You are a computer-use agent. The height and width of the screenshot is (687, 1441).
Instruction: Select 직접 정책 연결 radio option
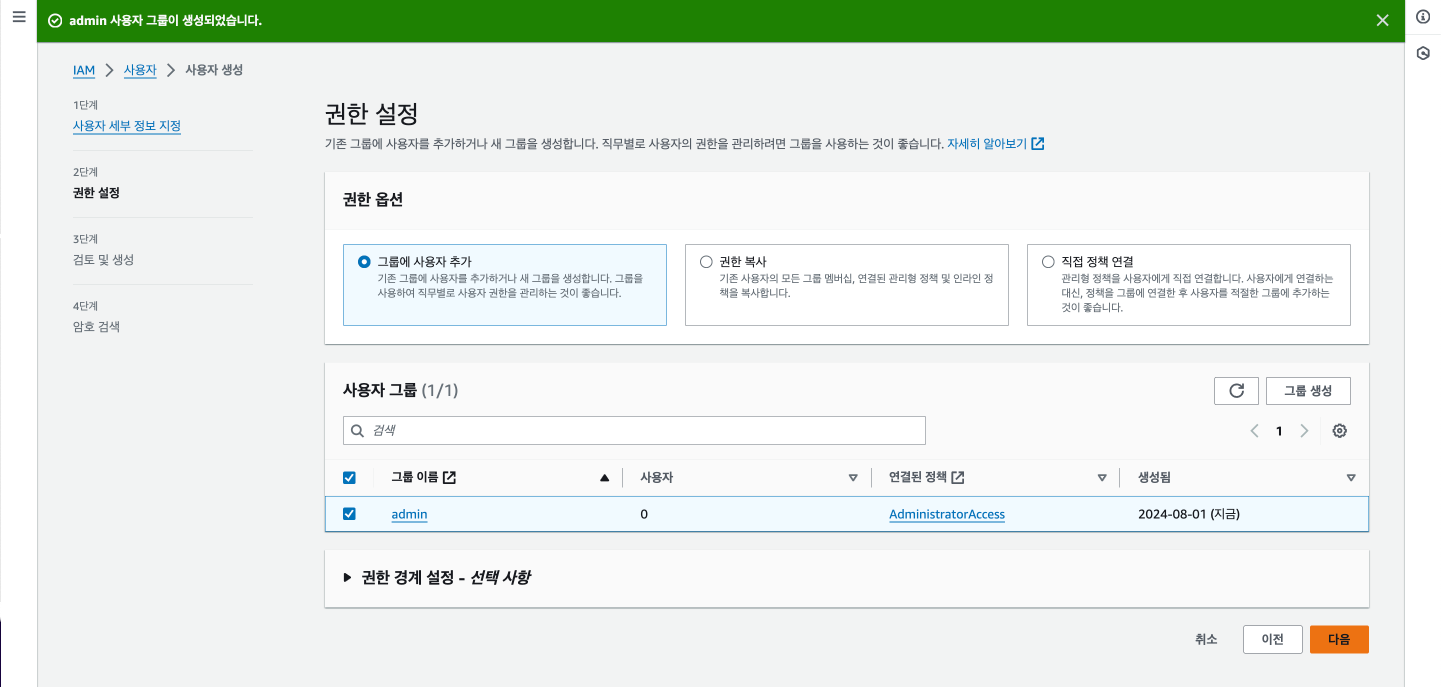click(x=1048, y=262)
